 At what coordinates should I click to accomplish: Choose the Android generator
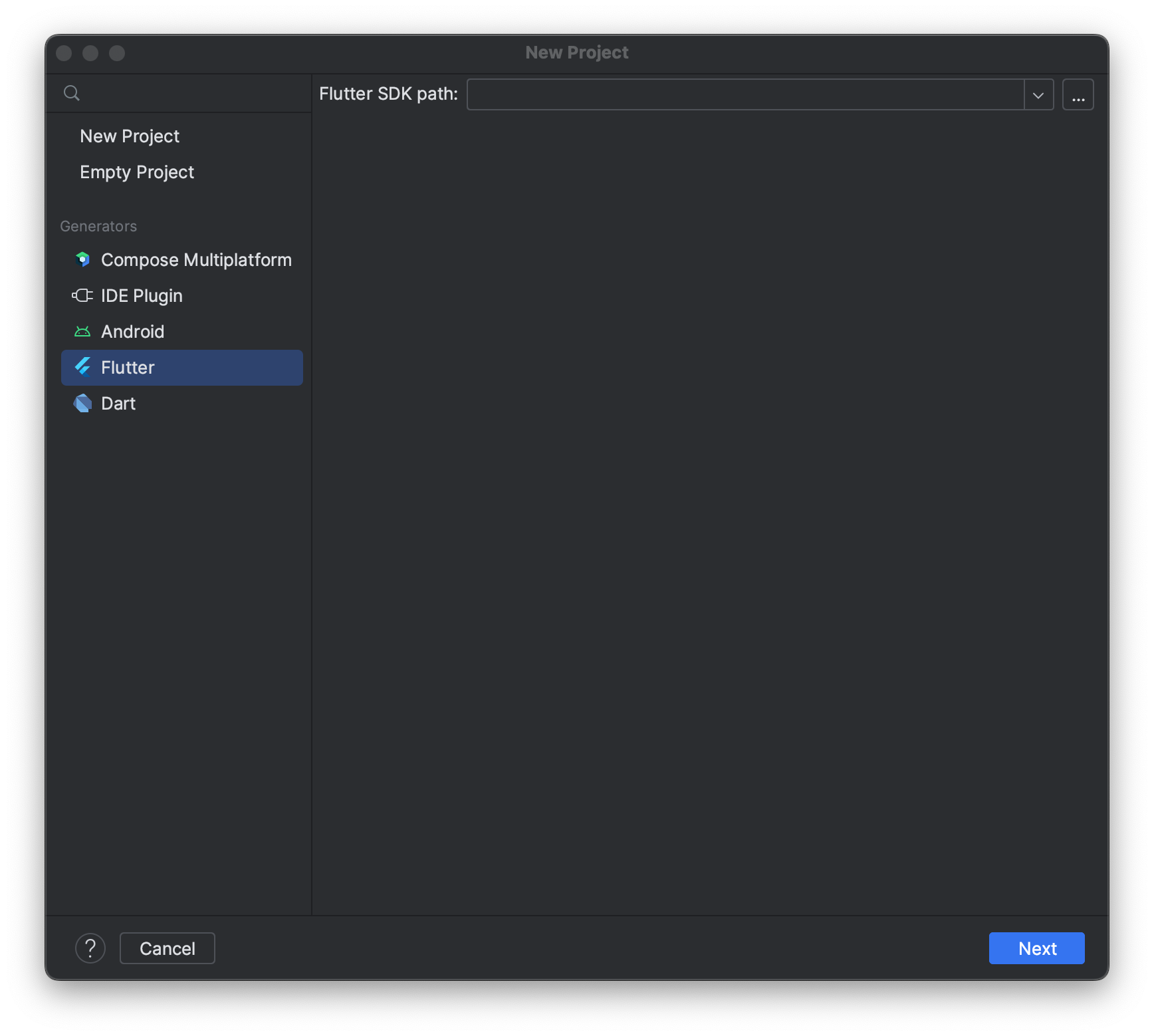[182, 332]
